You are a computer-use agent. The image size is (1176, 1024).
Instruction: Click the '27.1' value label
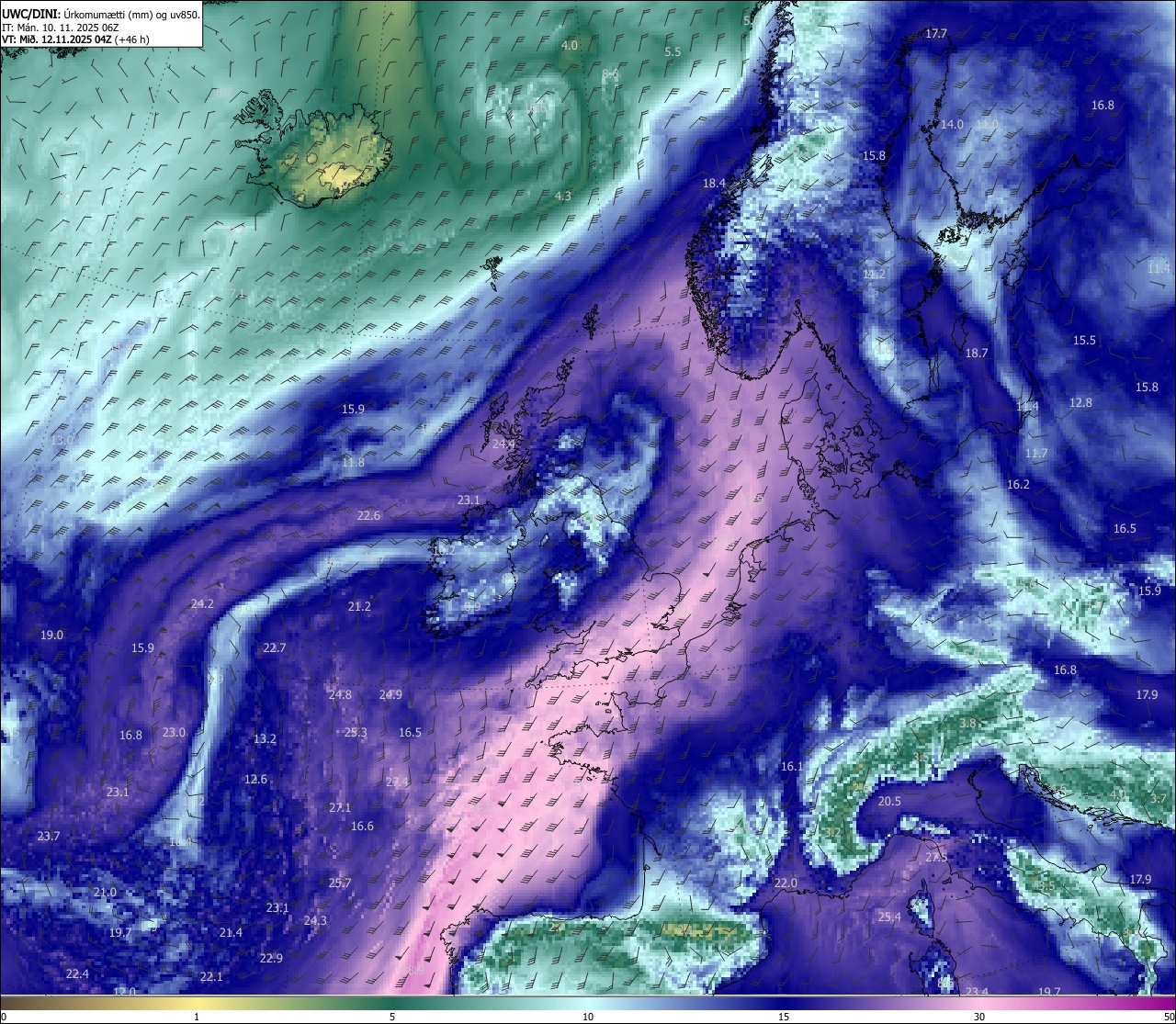tap(340, 808)
